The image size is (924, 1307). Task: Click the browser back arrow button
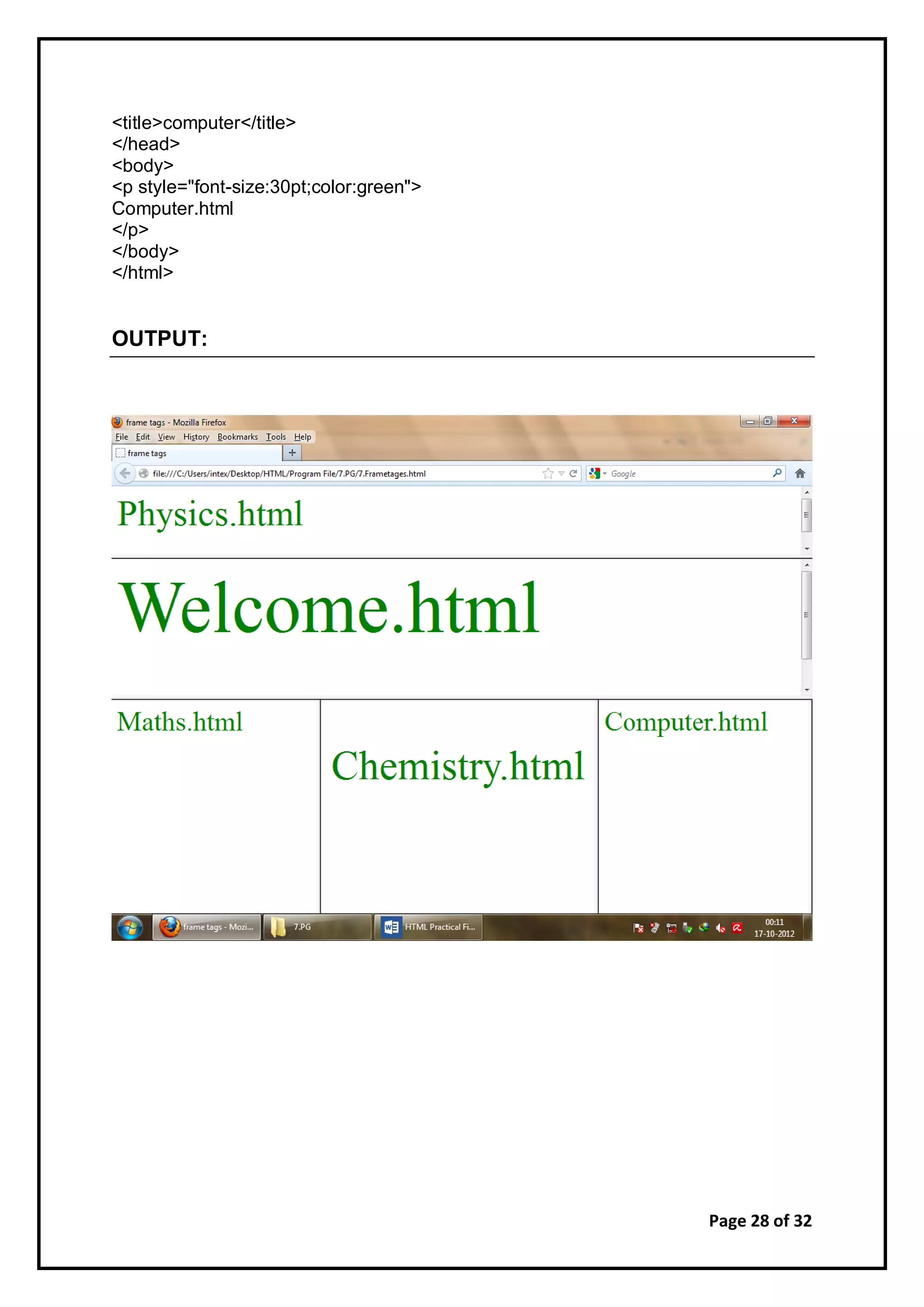[x=125, y=473]
